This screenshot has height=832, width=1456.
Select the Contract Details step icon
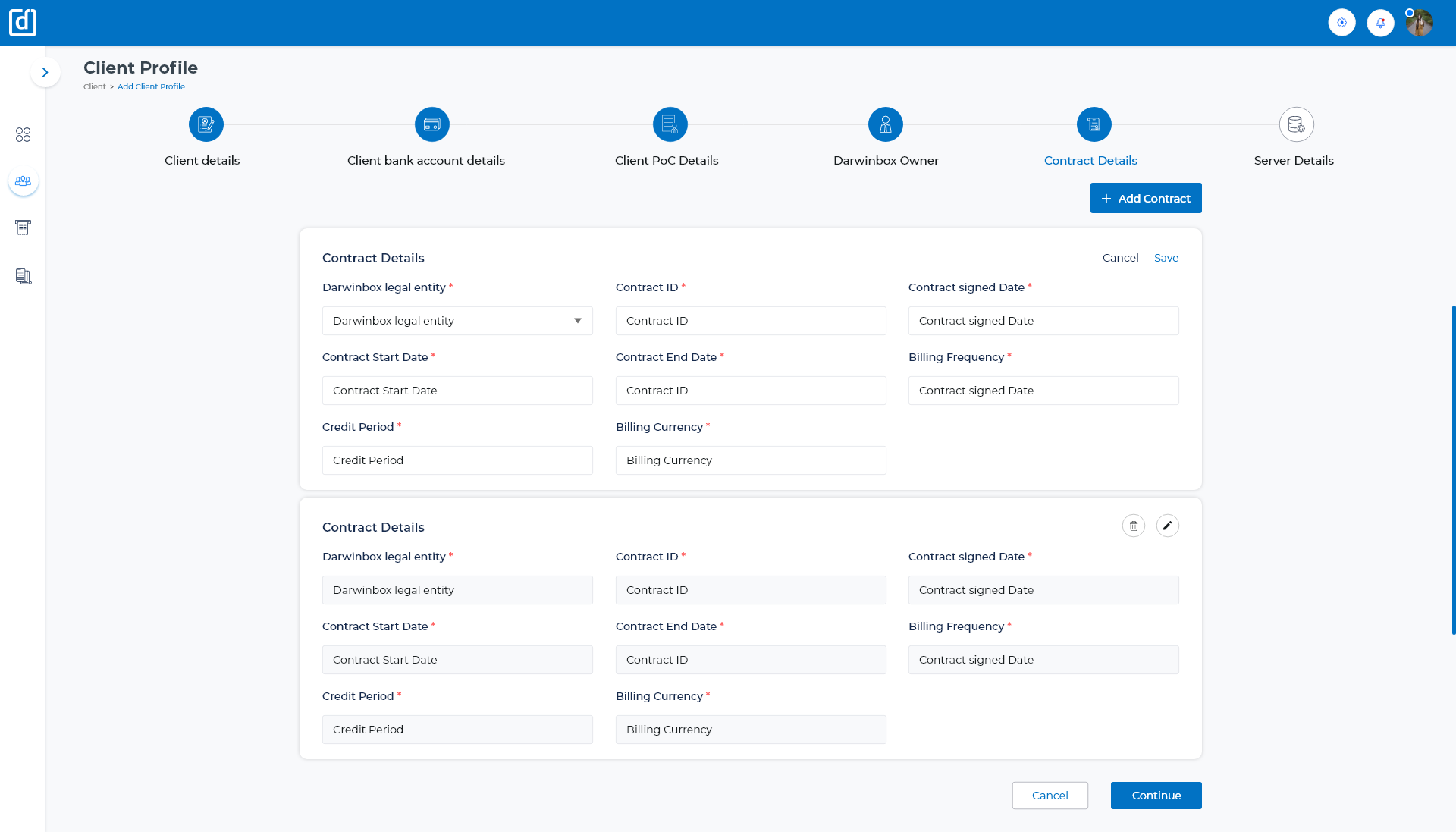[x=1094, y=124]
